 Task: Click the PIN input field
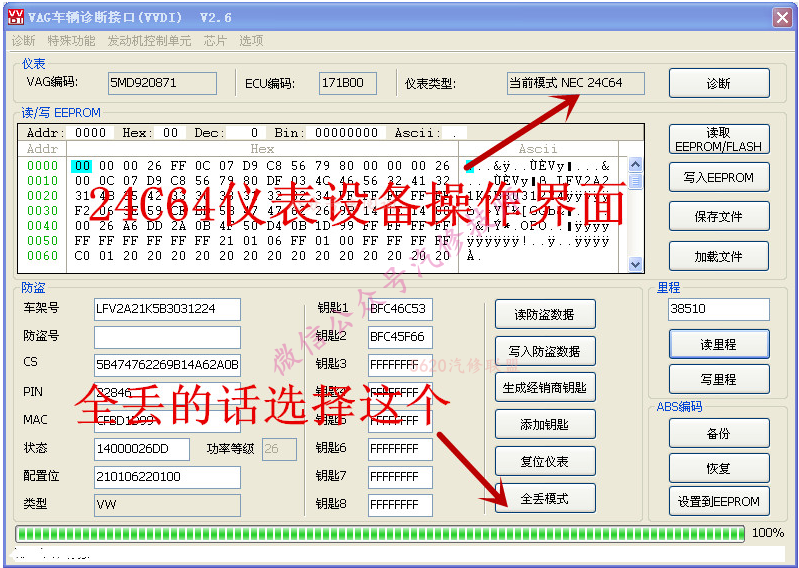click(167, 393)
